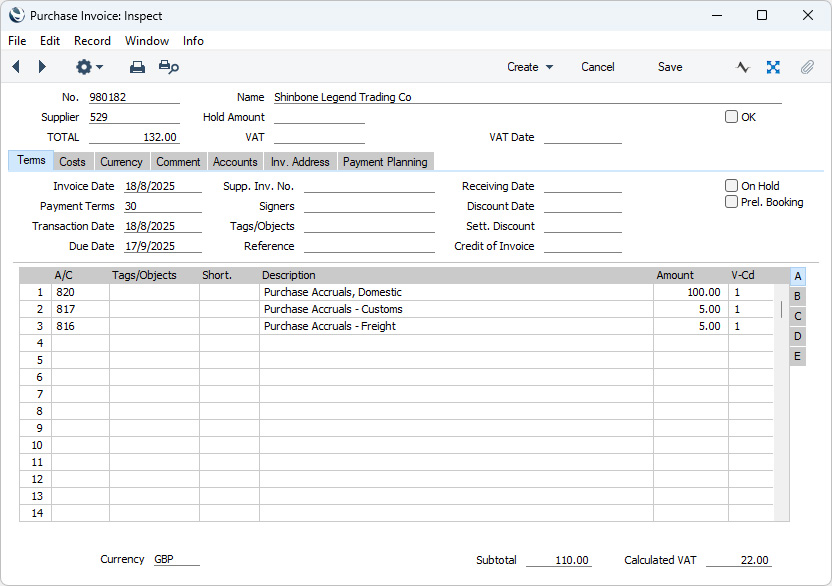Go to the next record arrow
The height and width of the screenshot is (586, 832).
(x=42, y=67)
